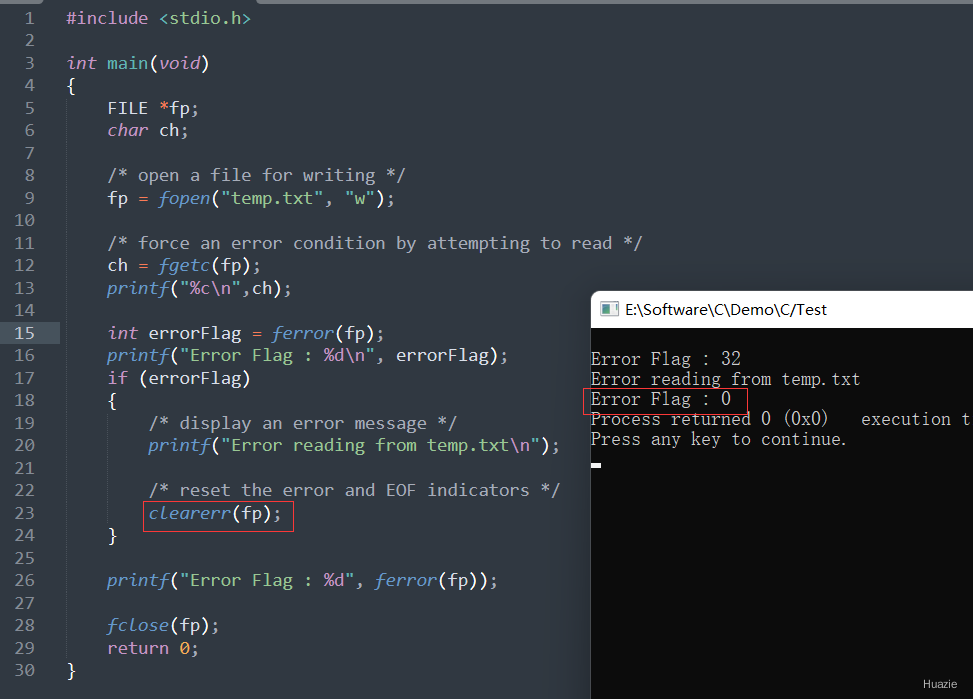Image resolution: width=973 pixels, height=699 pixels.
Task: Click line number 1 in the gutter
Action: 29,19
